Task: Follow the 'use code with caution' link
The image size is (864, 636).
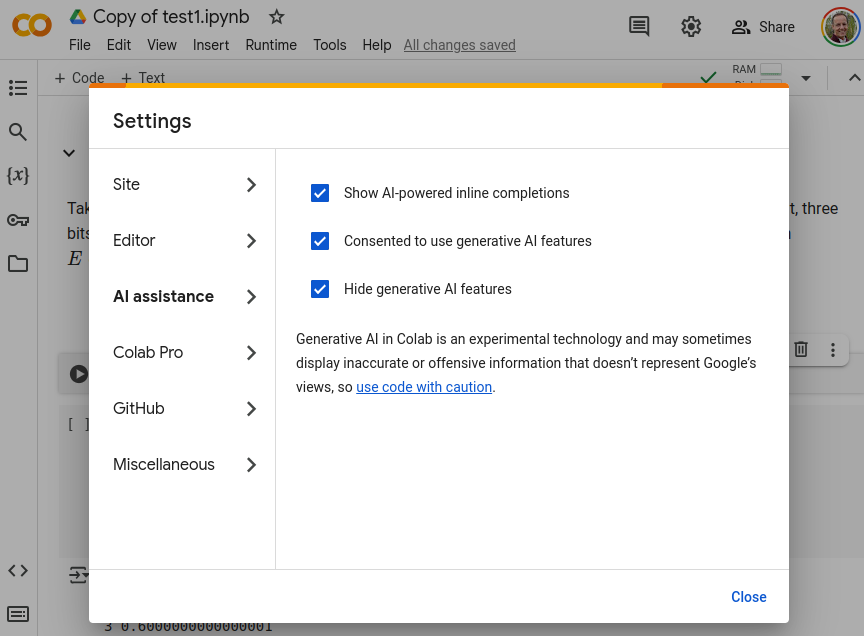Action: 424,387
